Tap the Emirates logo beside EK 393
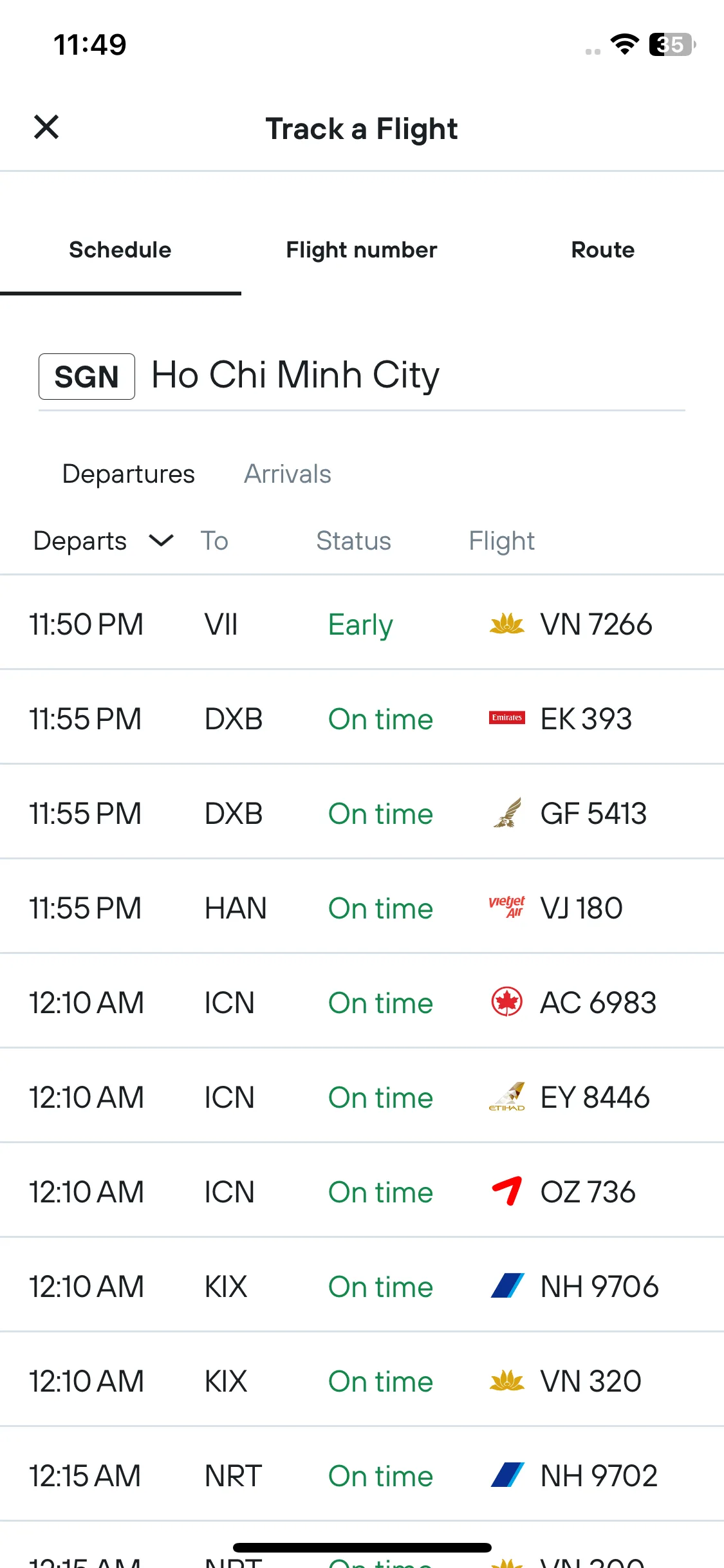724x1568 pixels. pyautogui.click(x=506, y=718)
